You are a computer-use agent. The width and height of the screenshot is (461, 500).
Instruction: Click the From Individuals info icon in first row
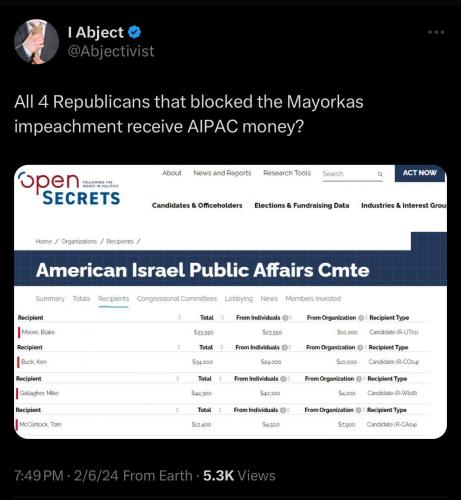[285, 318]
